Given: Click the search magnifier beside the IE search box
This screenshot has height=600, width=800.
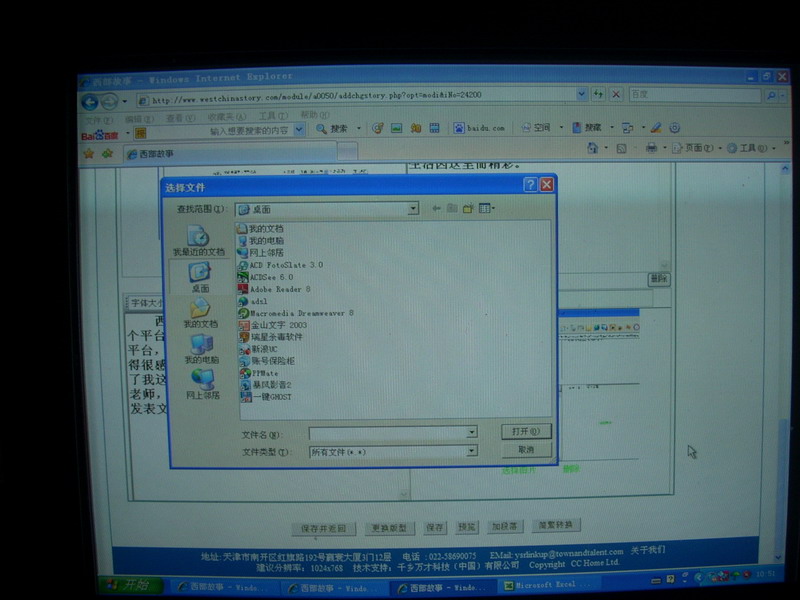Looking at the screenshot, I should tap(771, 95).
